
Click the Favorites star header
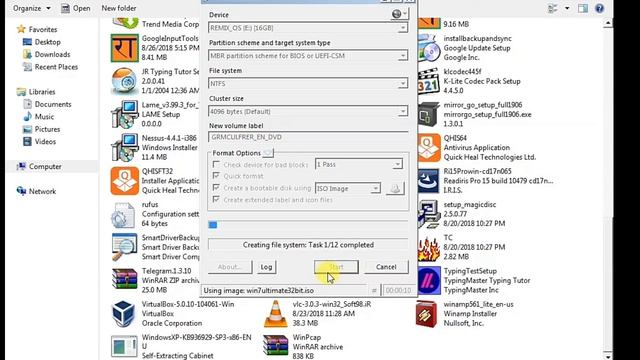tap(37, 29)
